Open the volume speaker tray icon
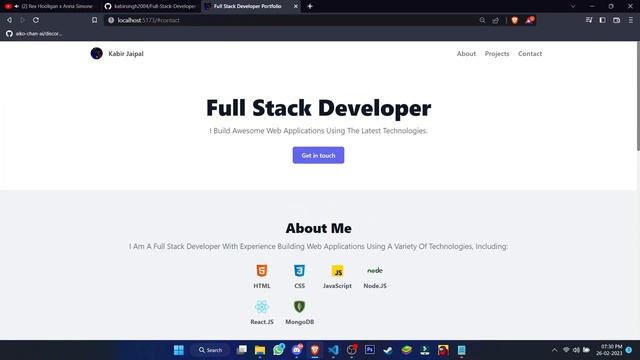 tap(576, 350)
